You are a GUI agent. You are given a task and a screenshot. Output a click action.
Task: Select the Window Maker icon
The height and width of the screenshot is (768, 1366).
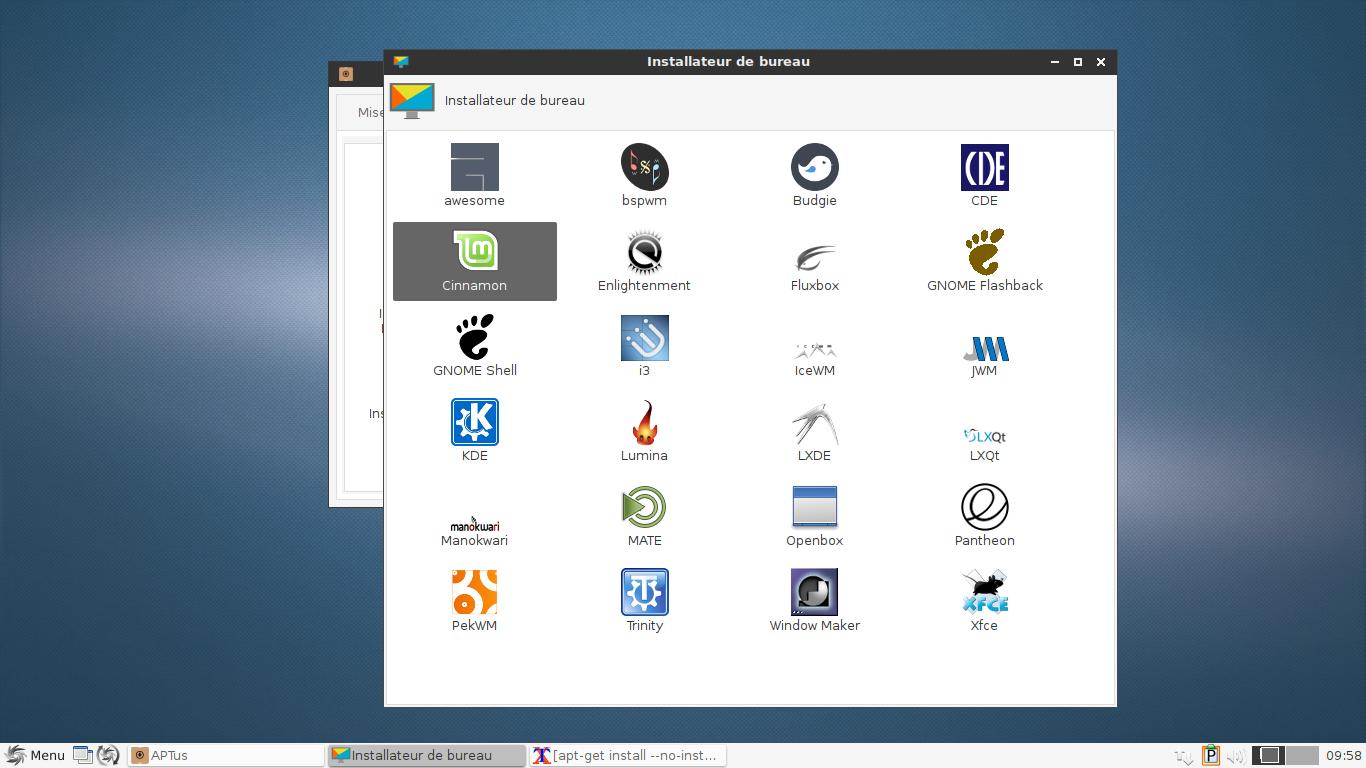click(x=814, y=592)
